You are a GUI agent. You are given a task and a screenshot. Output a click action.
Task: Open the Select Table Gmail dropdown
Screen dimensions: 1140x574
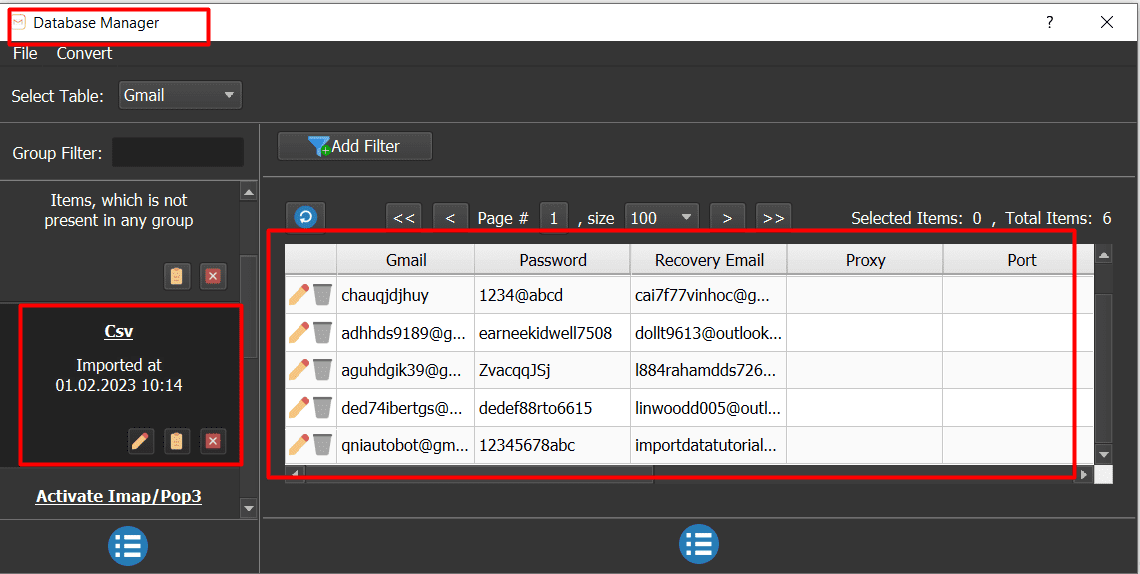point(180,95)
